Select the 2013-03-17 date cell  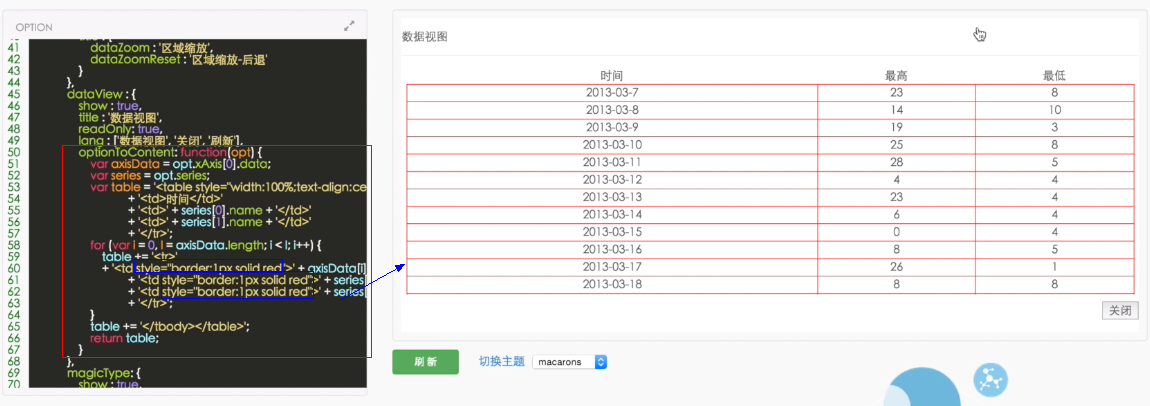[612, 267]
